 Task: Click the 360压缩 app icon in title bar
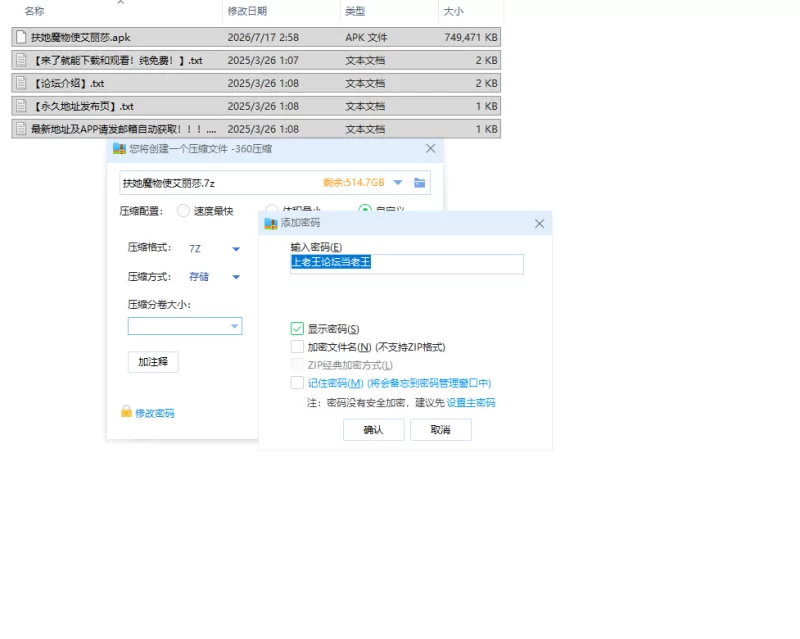pyautogui.click(x=119, y=149)
